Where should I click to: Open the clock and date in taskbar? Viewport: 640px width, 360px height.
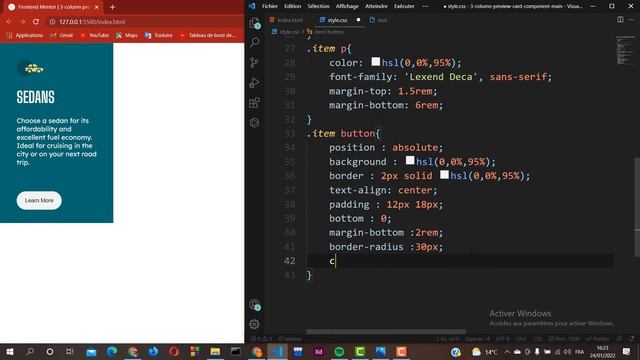point(602,351)
